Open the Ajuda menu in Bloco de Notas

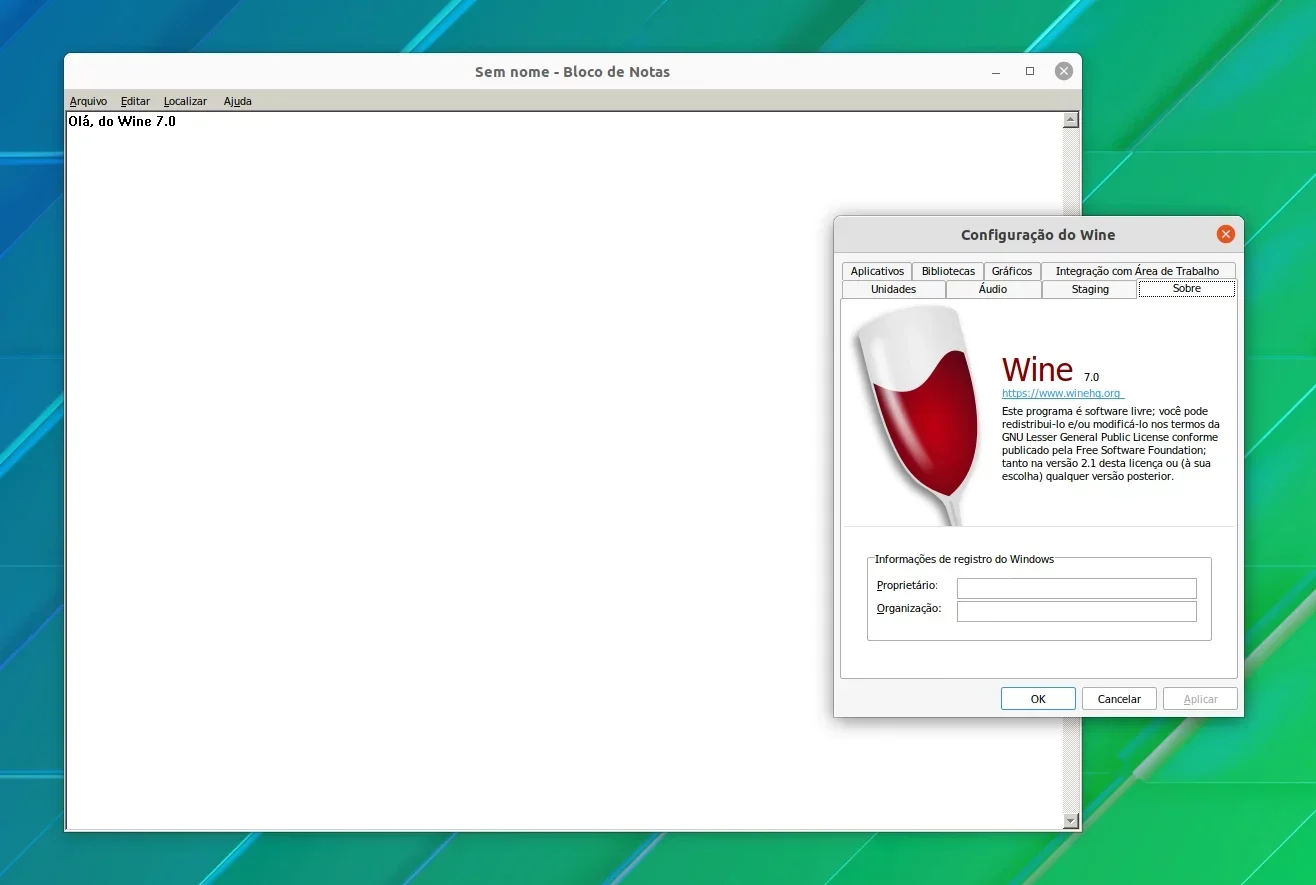[x=237, y=101]
